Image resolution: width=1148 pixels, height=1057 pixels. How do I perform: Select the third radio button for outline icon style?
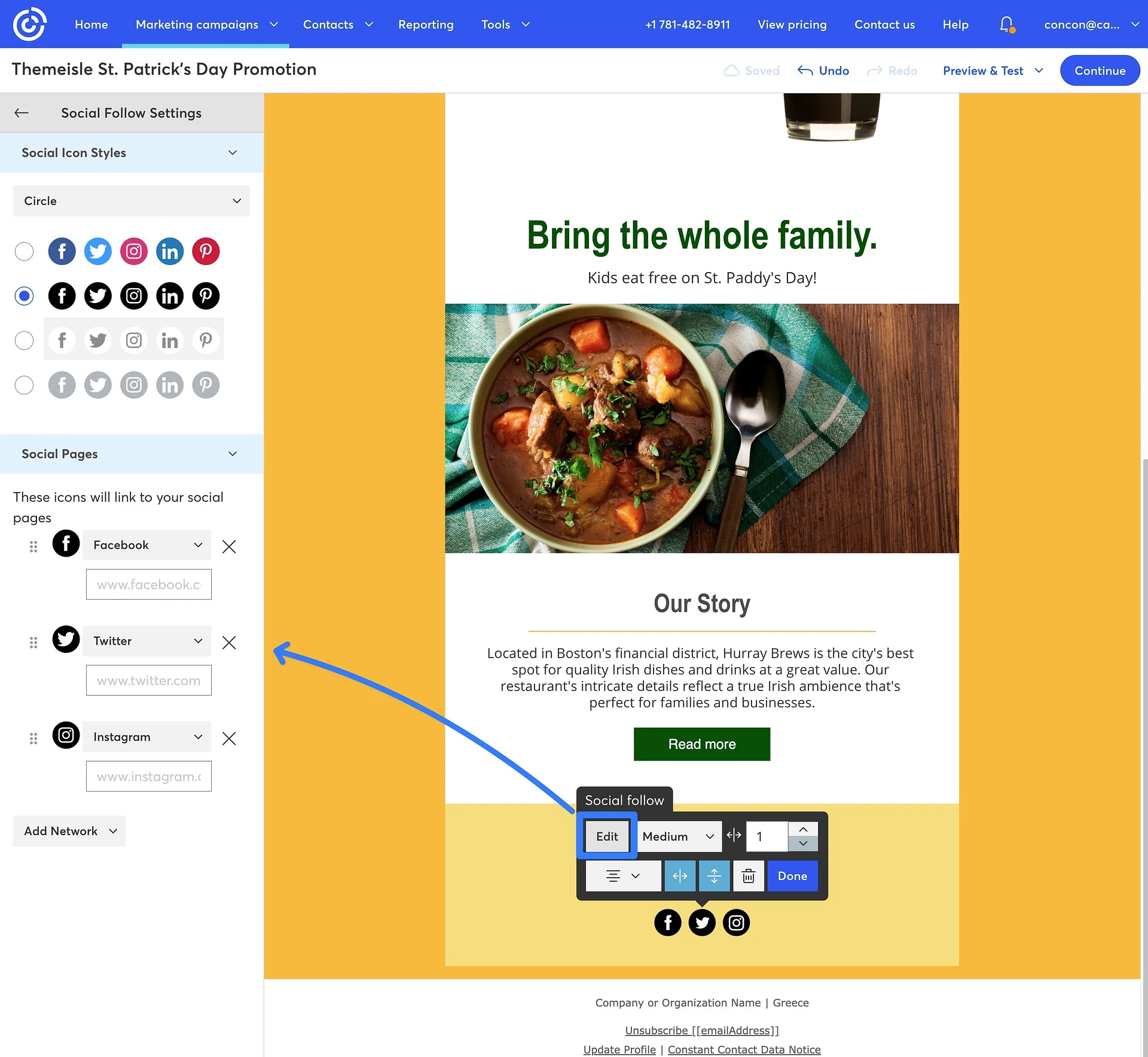click(x=23, y=340)
